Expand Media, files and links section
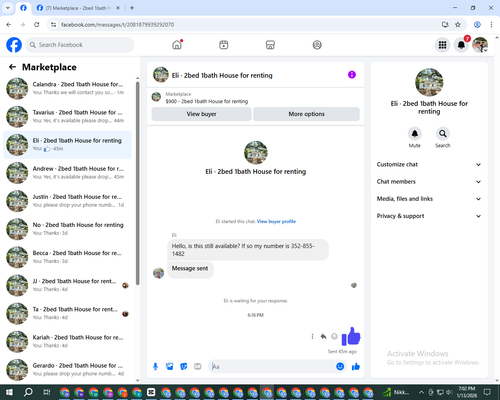500x400 pixels. tap(429, 199)
